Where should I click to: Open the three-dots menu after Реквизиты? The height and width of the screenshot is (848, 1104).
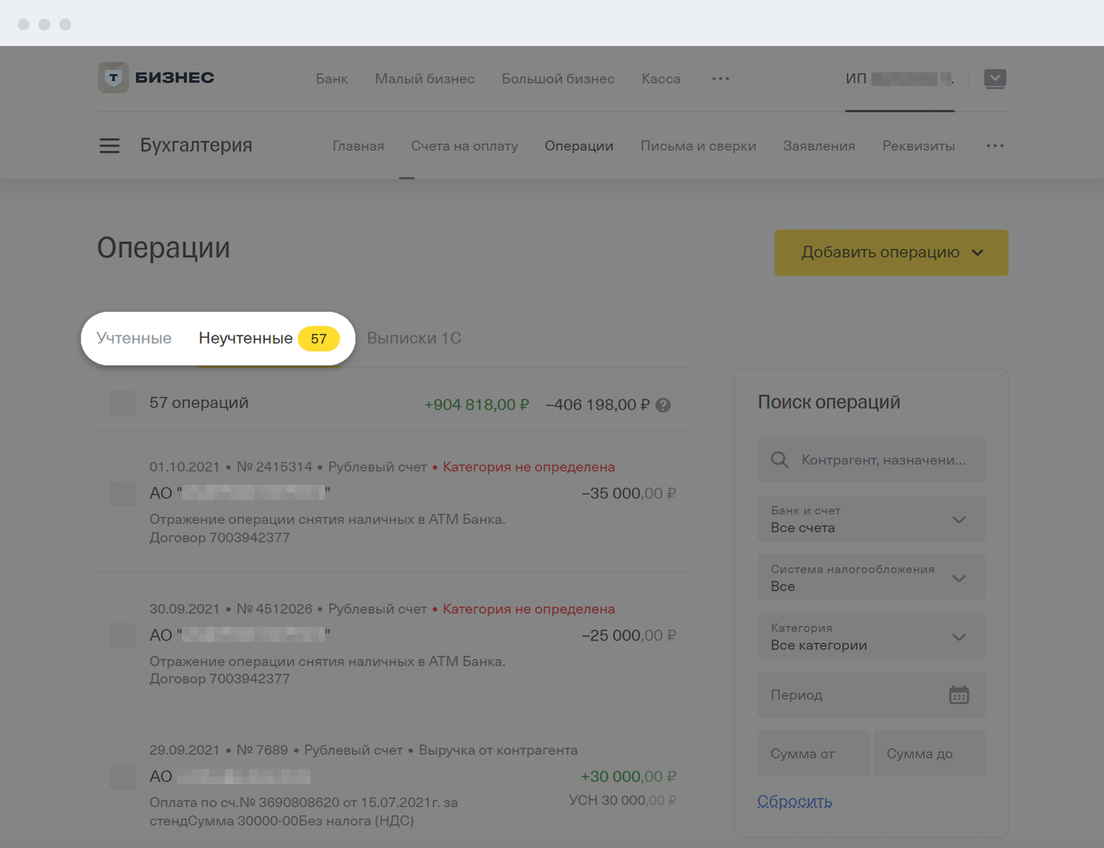click(x=994, y=146)
